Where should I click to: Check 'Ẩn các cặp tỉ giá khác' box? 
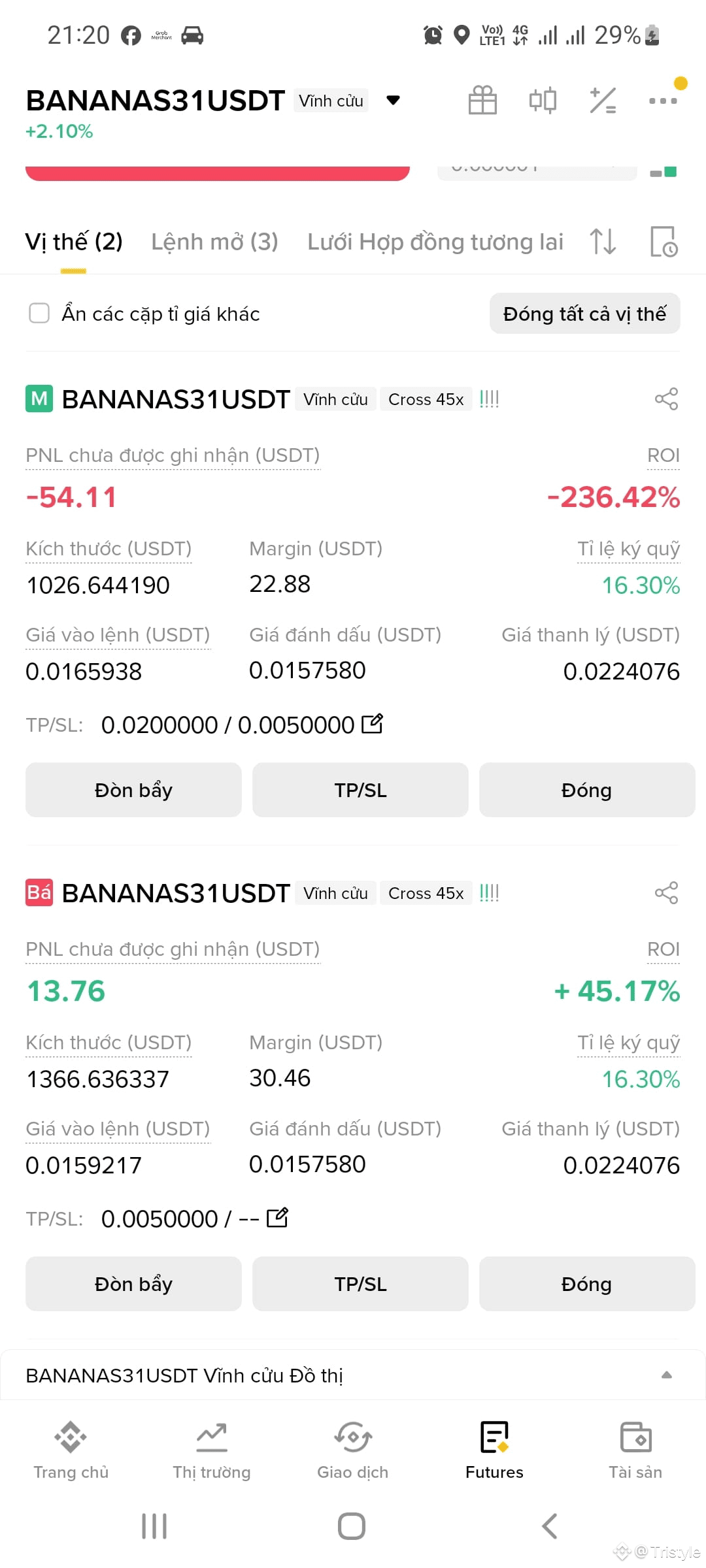coord(39,314)
